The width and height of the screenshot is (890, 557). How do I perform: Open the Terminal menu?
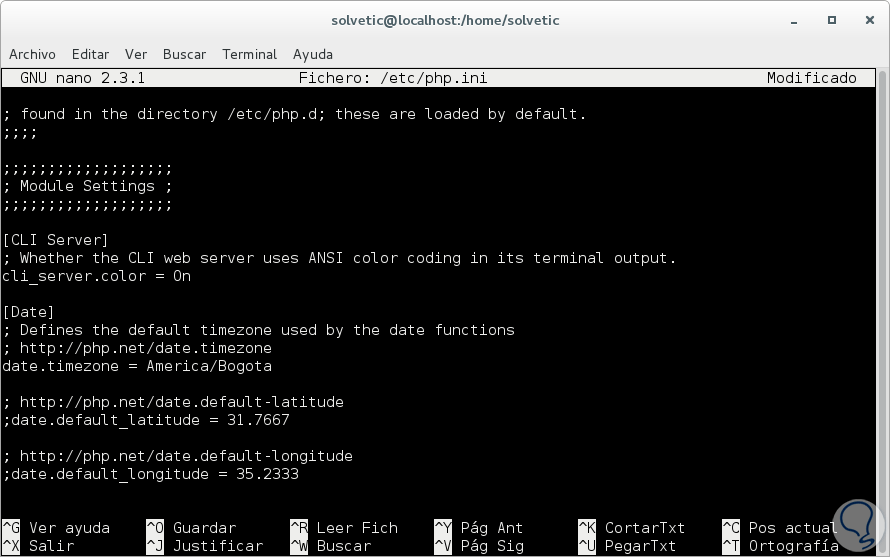pos(249,54)
